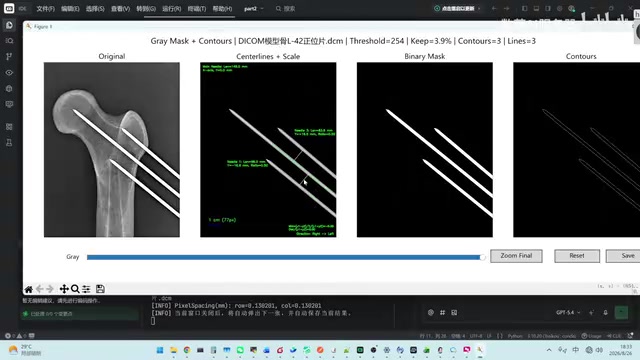Open the 运行(R) menu
640x360 pixels.
pyautogui.click(x=171, y=9)
